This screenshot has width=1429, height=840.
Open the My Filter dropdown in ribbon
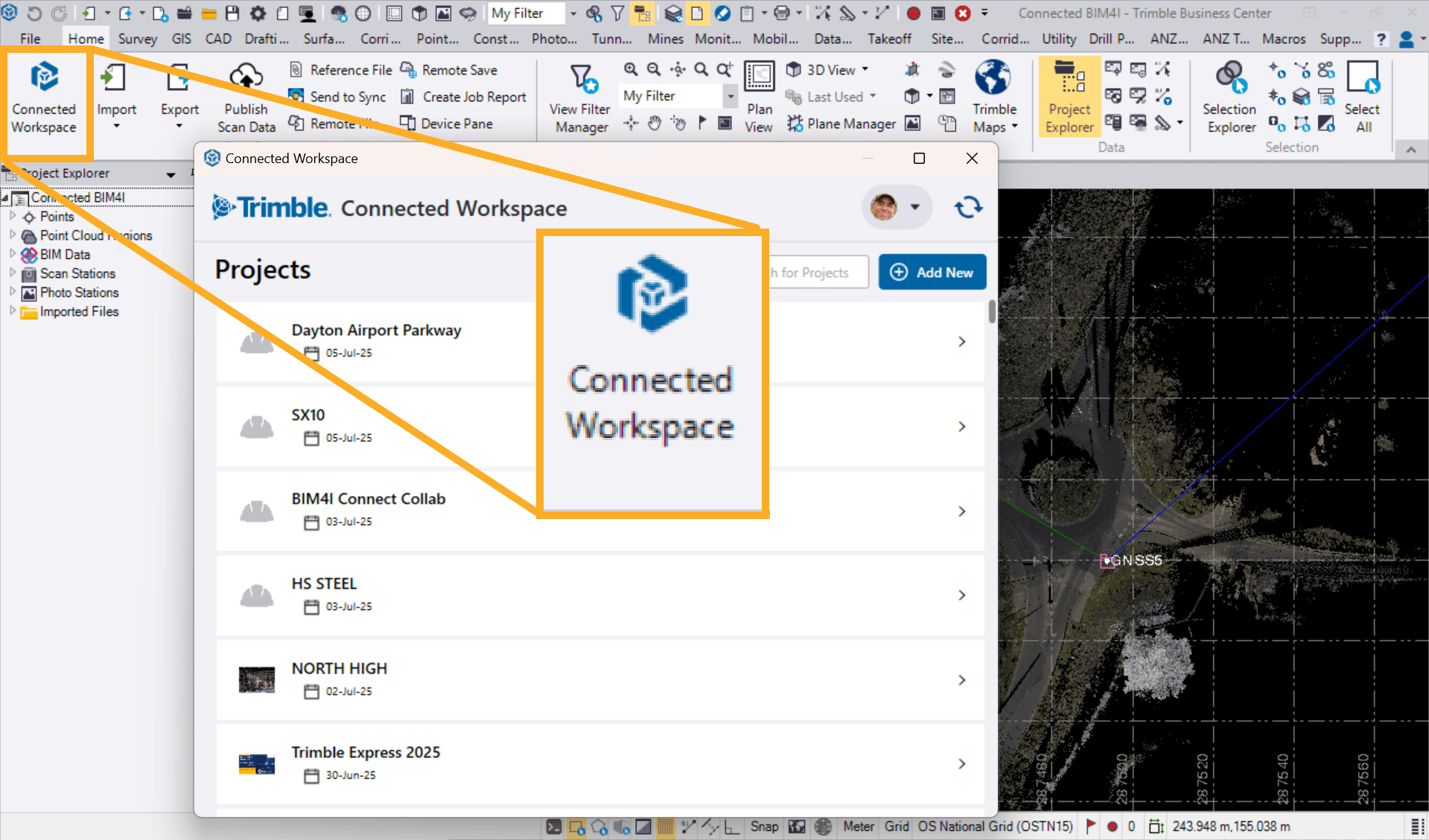[x=730, y=96]
